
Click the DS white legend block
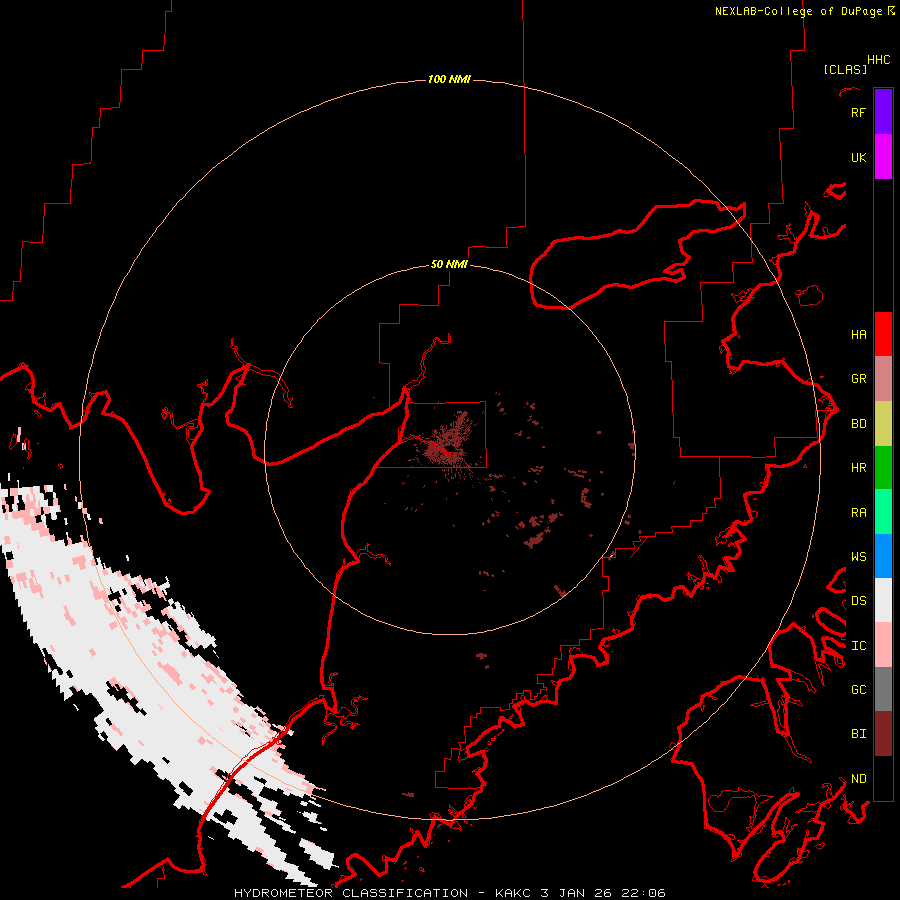[x=883, y=600]
